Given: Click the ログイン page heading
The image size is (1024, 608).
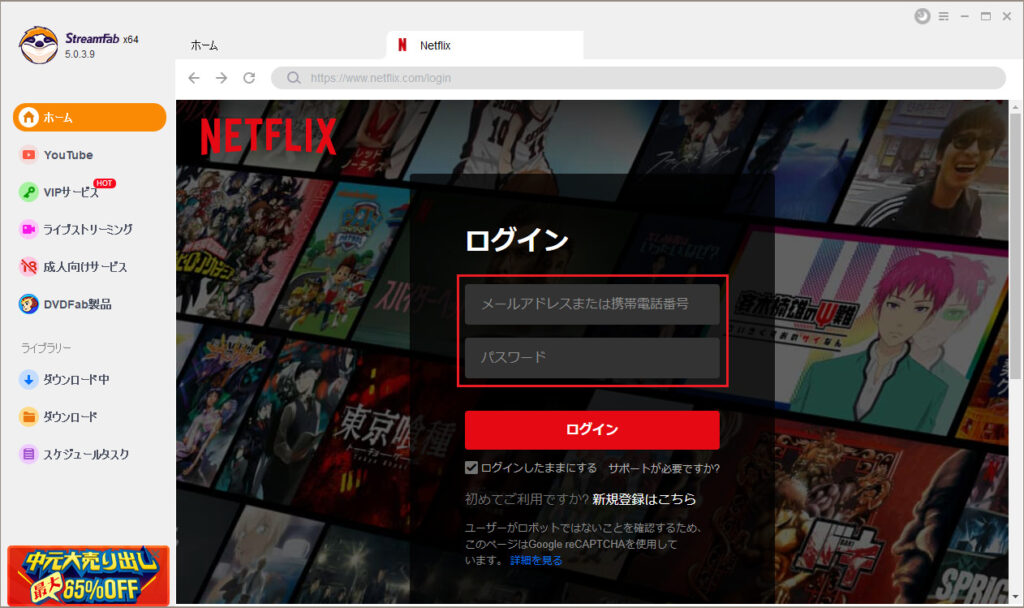Looking at the screenshot, I should point(517,240).
